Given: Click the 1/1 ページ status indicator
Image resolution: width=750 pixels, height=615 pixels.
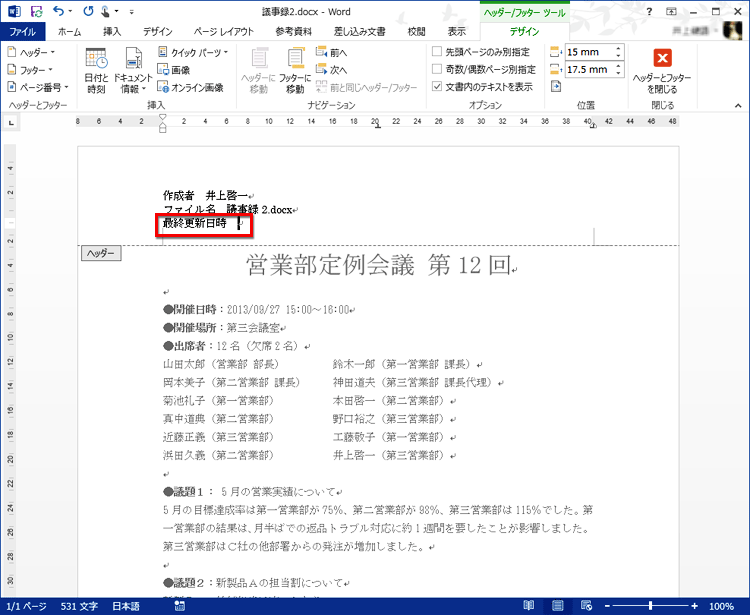Looking at the screenshot, I should point(26,606).
